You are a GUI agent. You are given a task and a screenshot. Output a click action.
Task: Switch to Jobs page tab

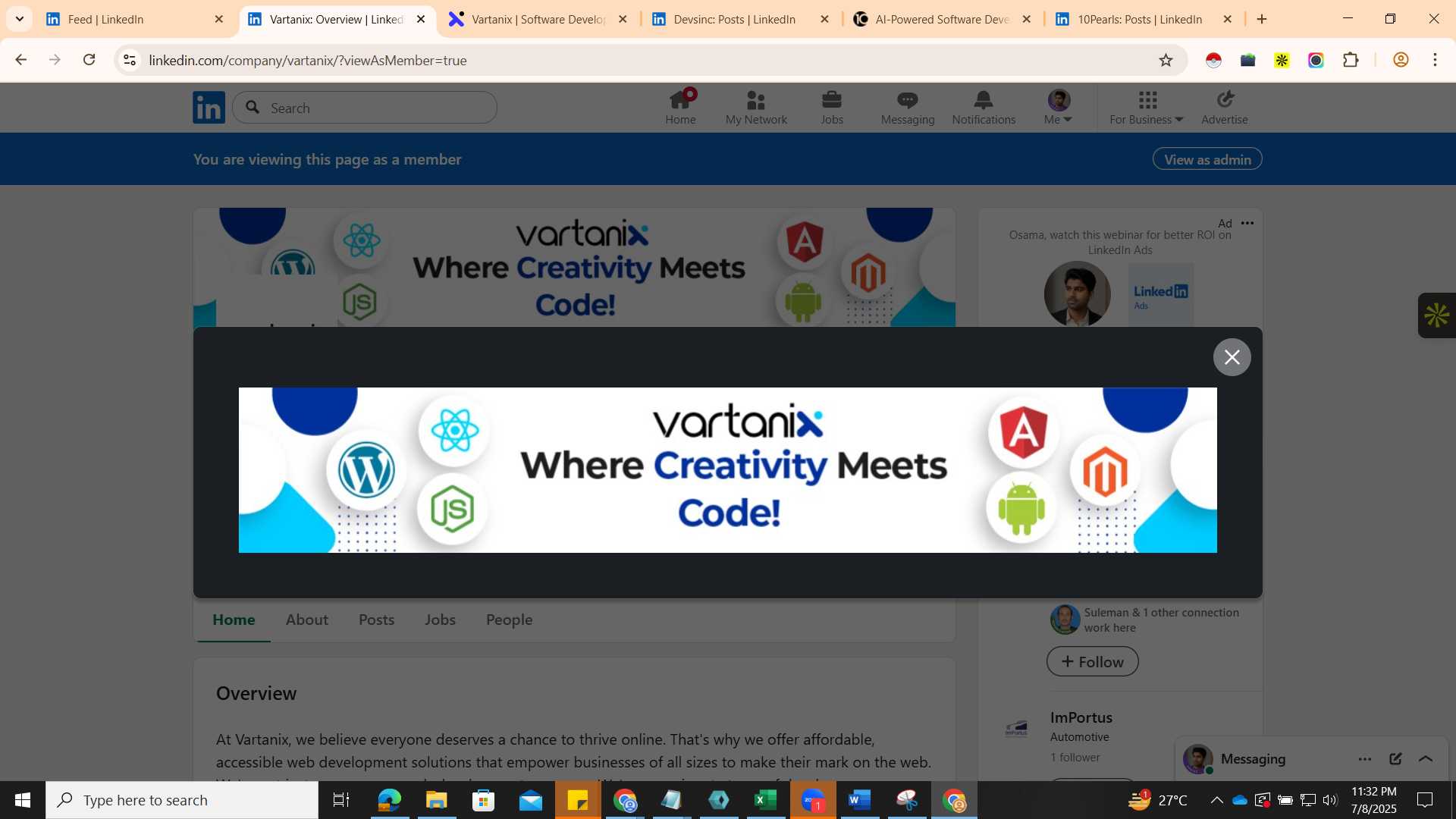[x=440, y=620]
